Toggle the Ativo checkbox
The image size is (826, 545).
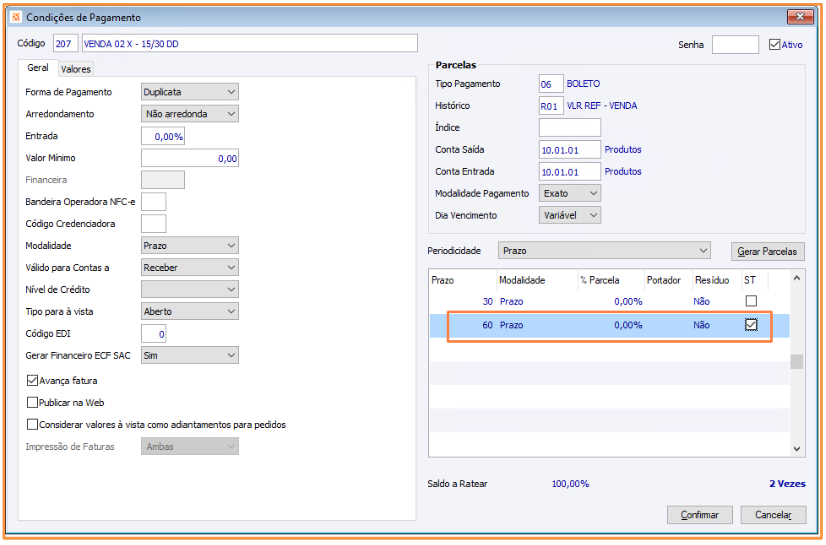pyautogui.click(x=774, y=45)
